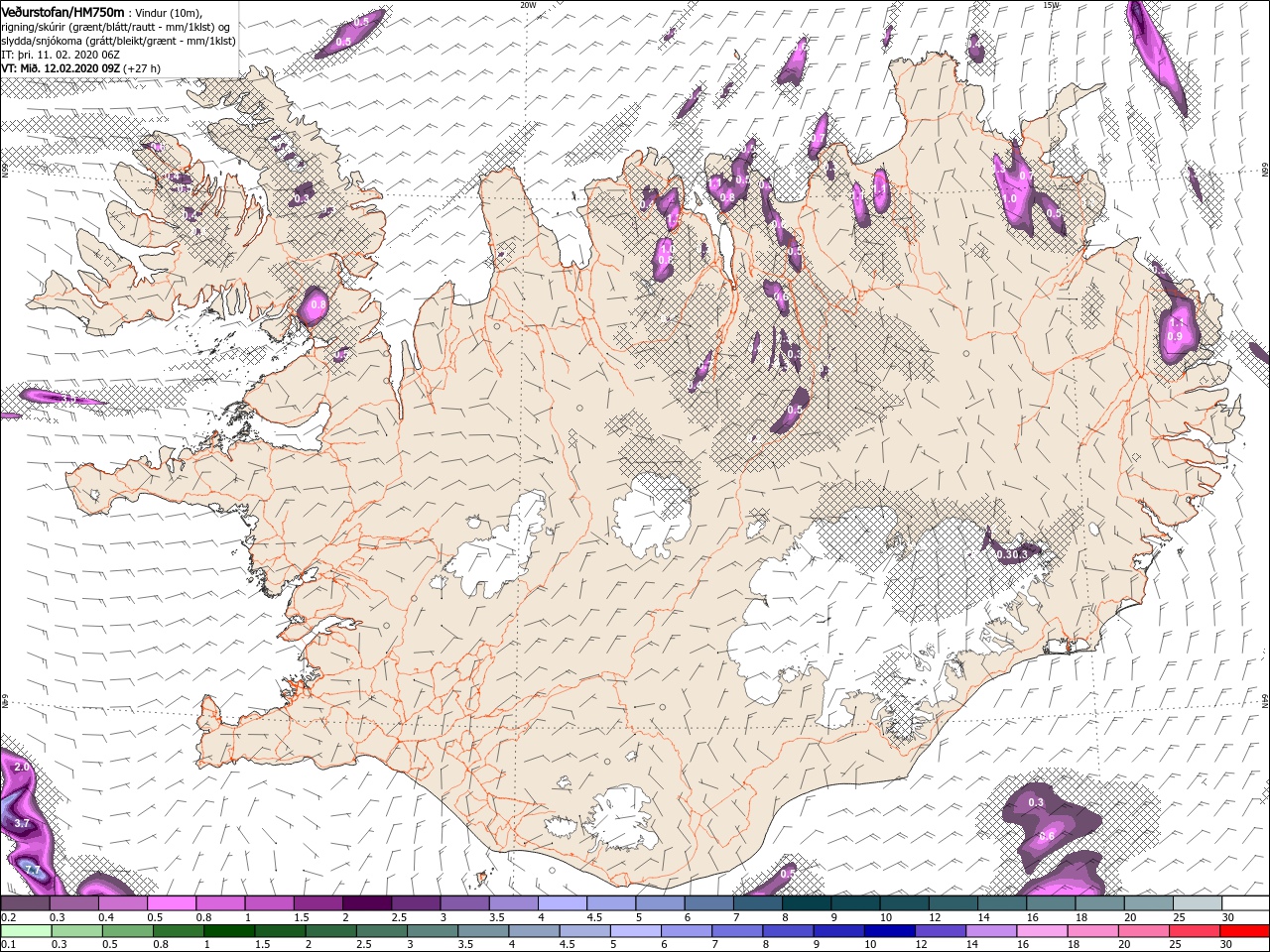This screenshot has width=1270, height=952.
Task: Click the deep blue rain swatch at 10
Action: click(889, 931)
